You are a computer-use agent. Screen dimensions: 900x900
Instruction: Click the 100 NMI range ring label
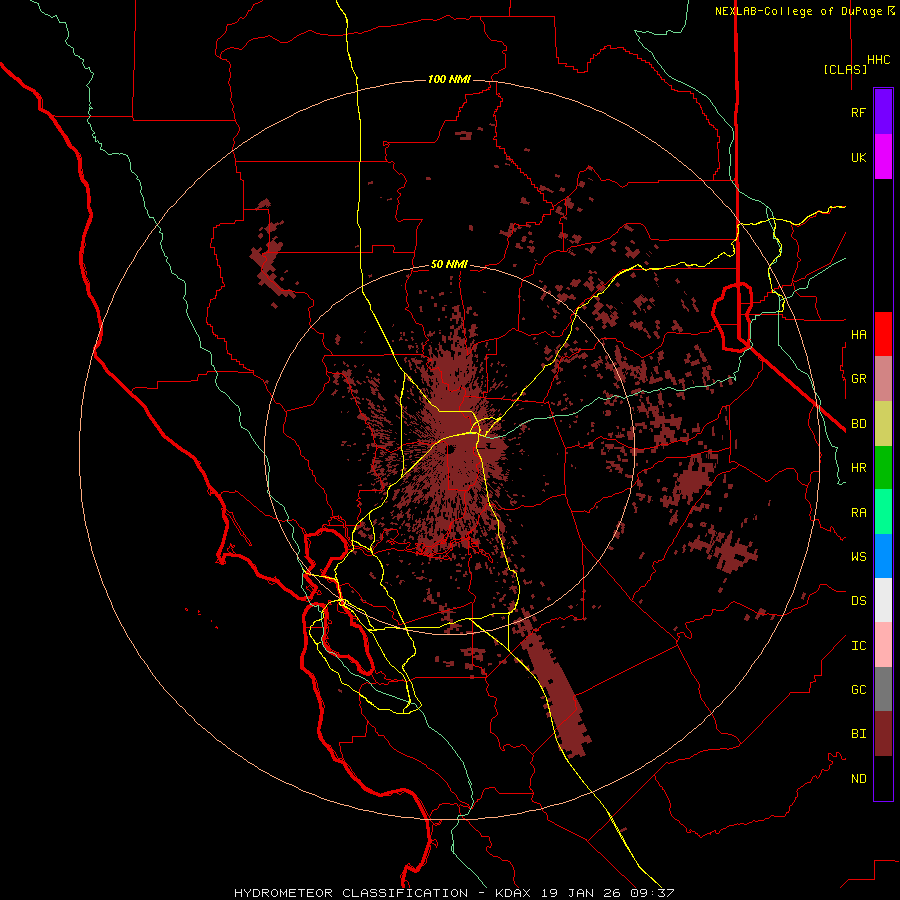[449, 79]
